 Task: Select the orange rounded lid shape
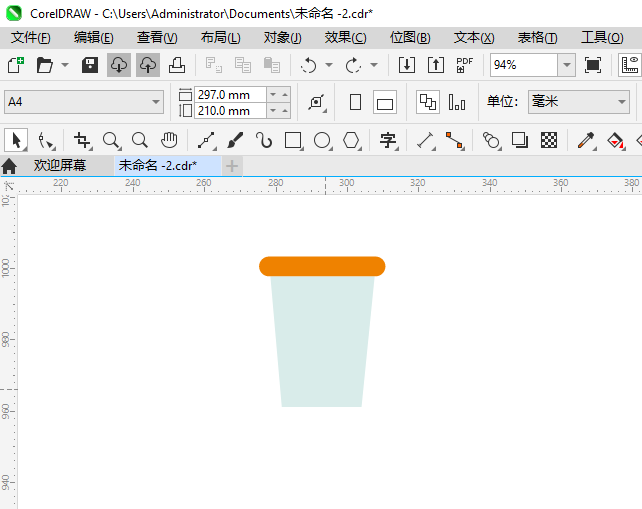(322, 266)
